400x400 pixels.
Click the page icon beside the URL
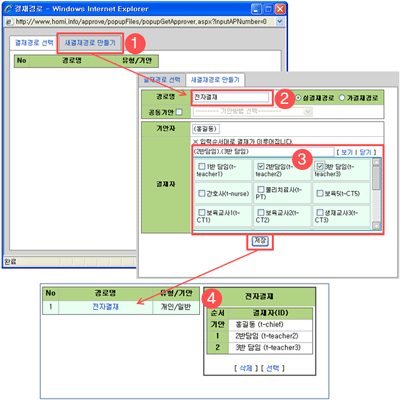coord(9,22)
